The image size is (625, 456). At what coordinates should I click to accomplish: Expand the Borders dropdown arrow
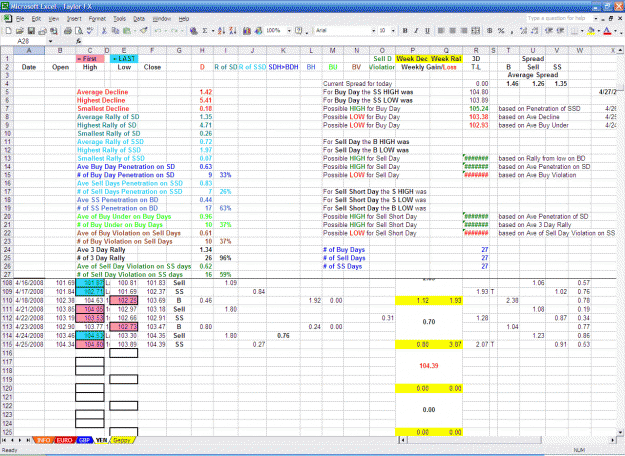pyautogui.click(x=582, y=31)
